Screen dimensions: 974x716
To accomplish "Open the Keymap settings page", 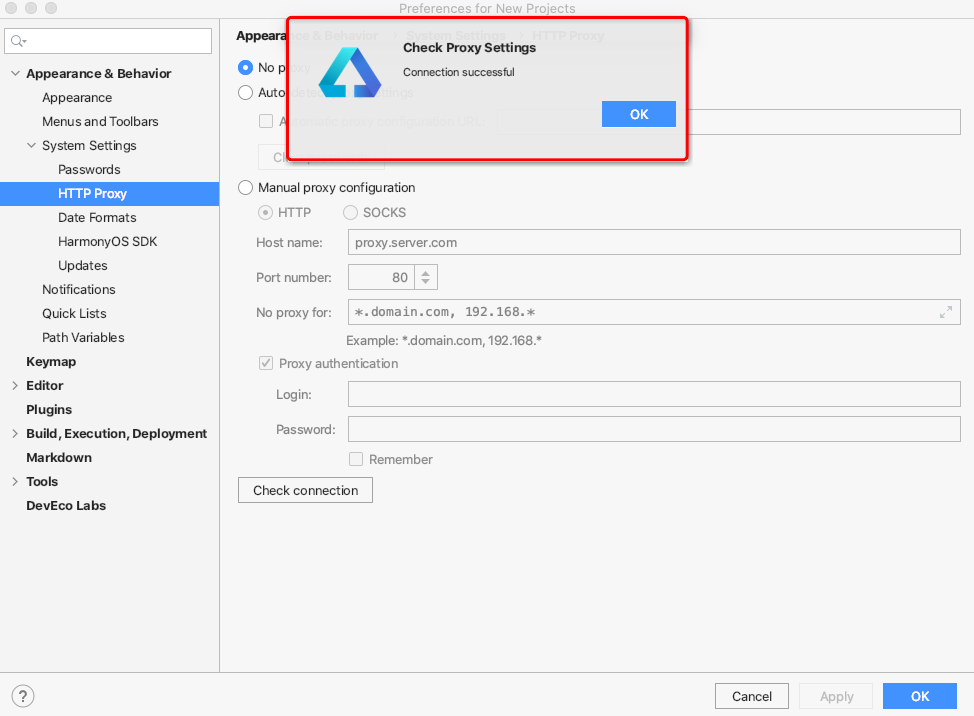I will (x=51, y=361).
